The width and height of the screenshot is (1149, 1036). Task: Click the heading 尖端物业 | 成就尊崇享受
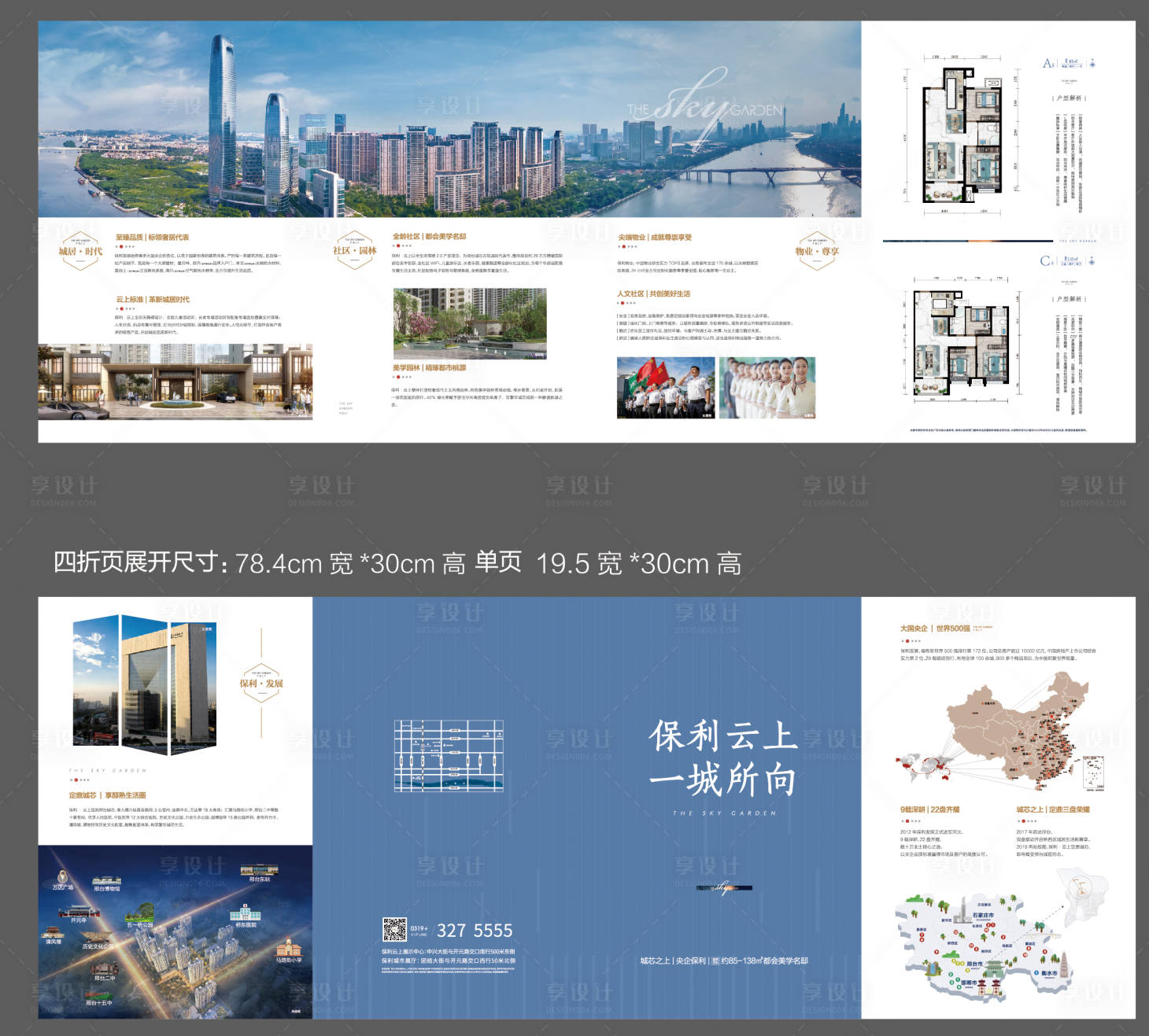pos(655,237)
